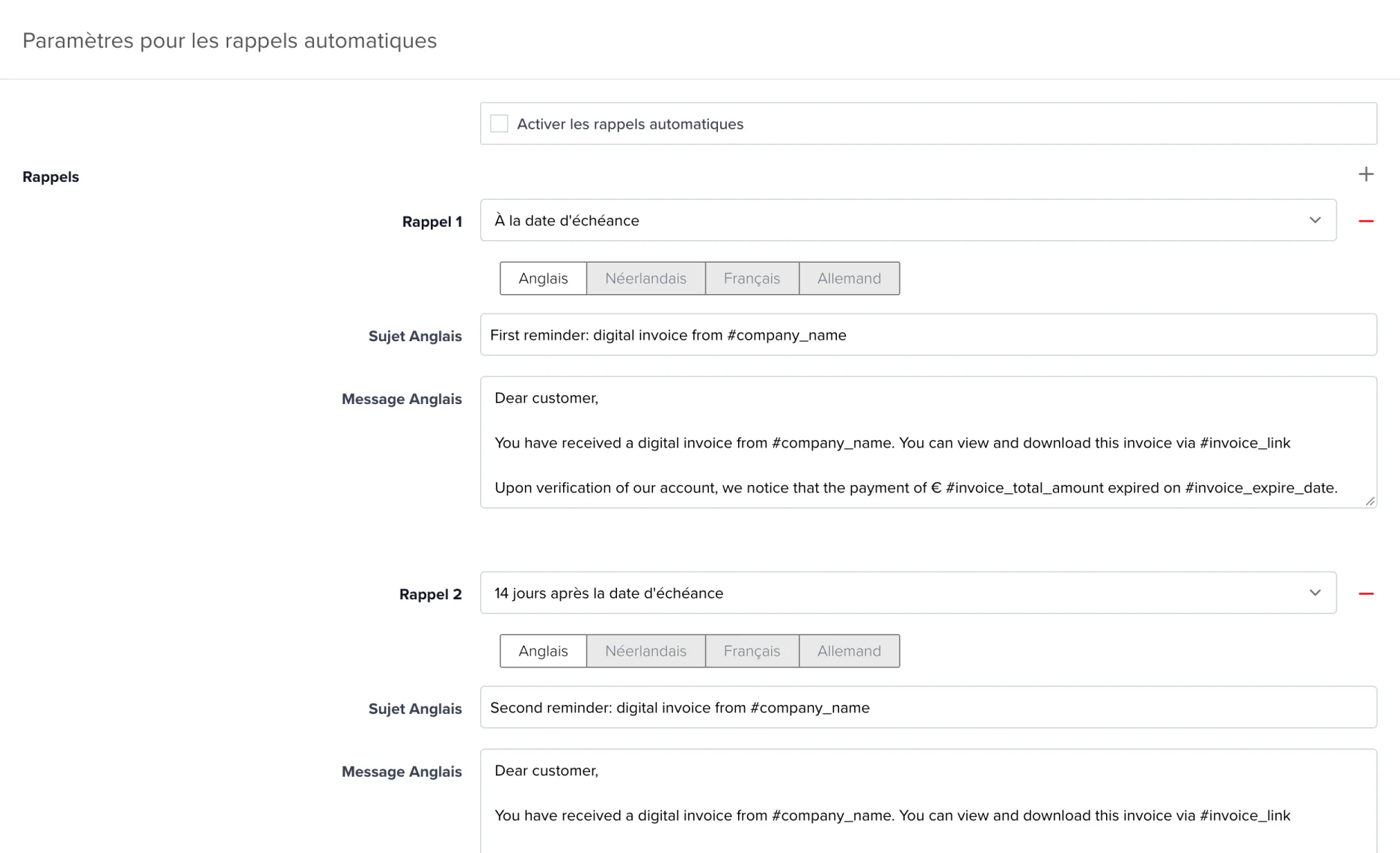Switch to Néerlandais tab in Rappel 2
The image size is (1400, 853).
(x=645, y=651)
